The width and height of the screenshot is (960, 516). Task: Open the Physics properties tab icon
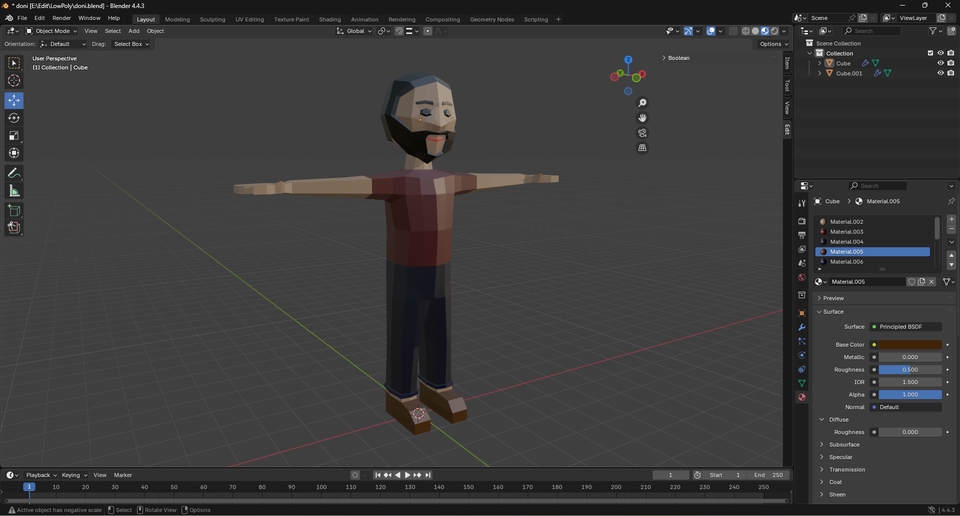tap(801, 355)
